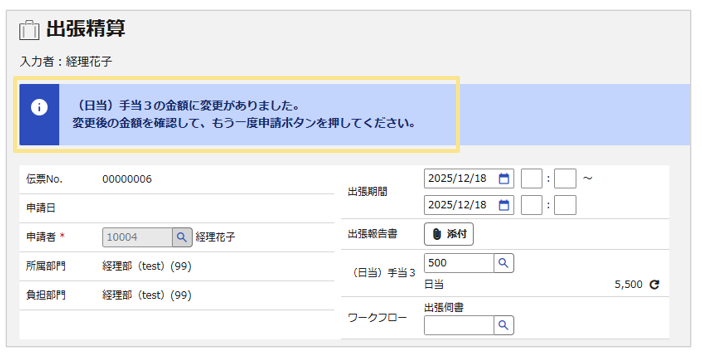Click the refresh icon next to 5,500
Screen dimensions: 702x362
point(654,285)
